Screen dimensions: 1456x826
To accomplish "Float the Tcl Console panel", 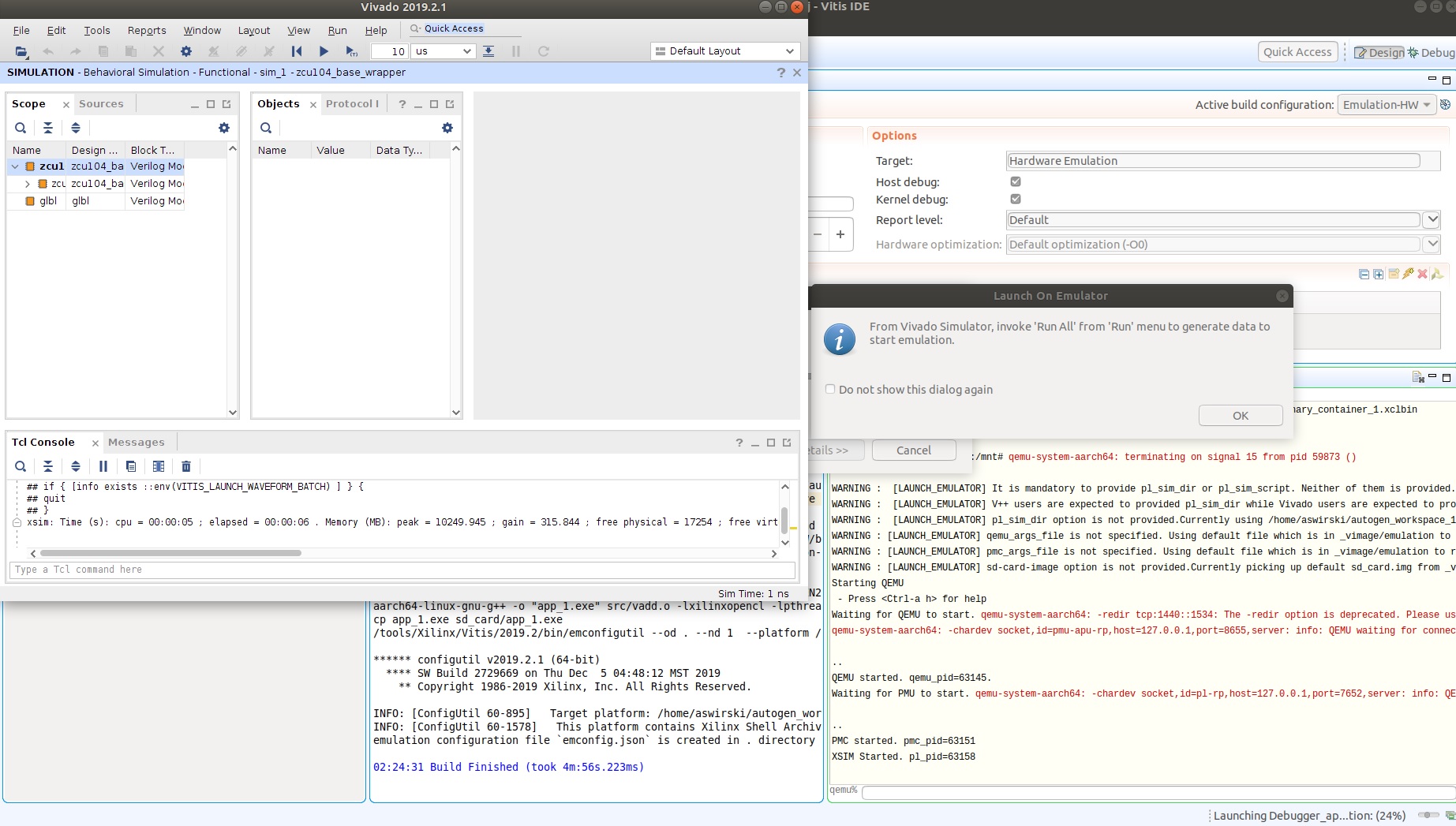I will pyautogui.click(x=787, y=443).
